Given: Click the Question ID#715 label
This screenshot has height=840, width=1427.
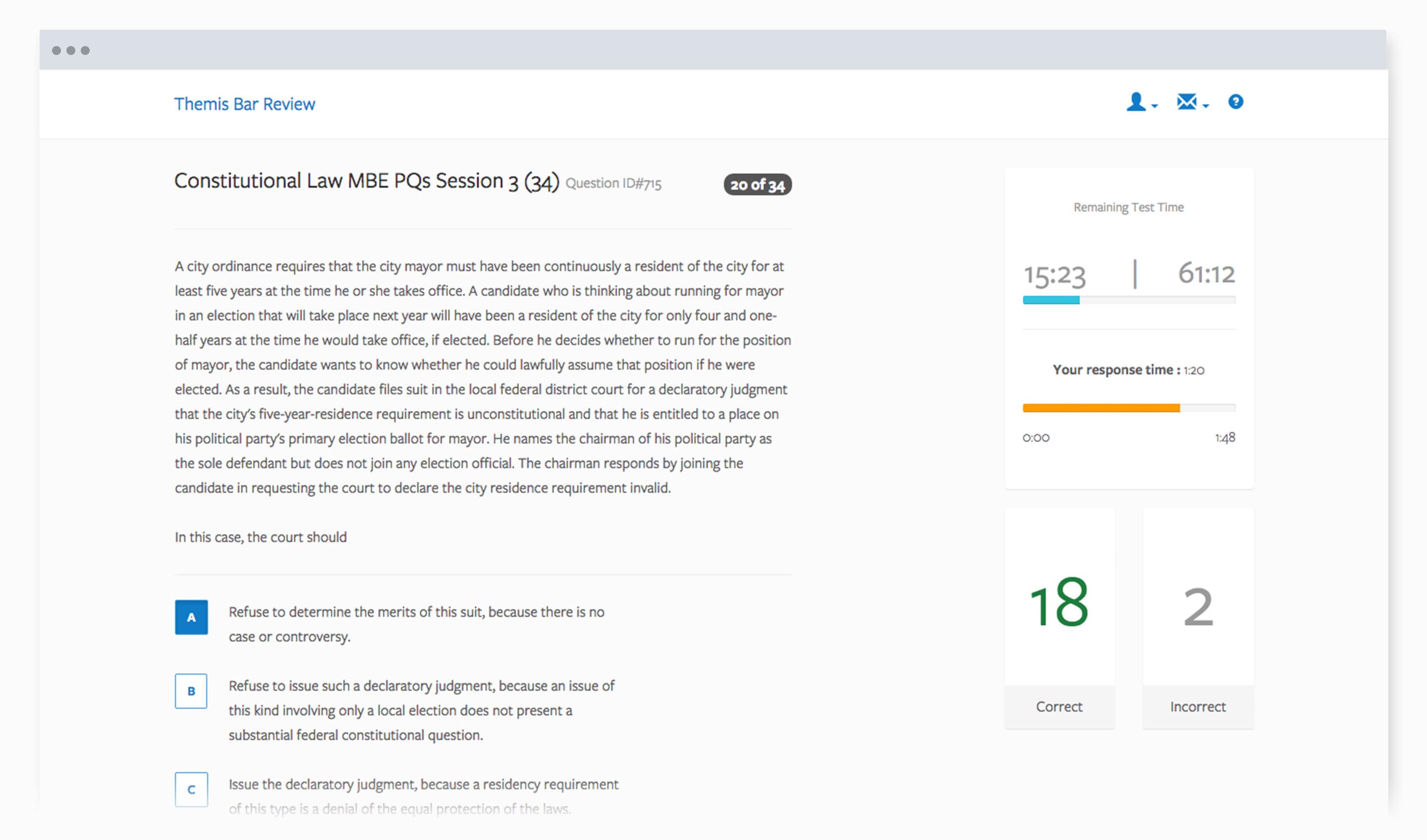Looking at the screenshot, I should coord(613,183).
